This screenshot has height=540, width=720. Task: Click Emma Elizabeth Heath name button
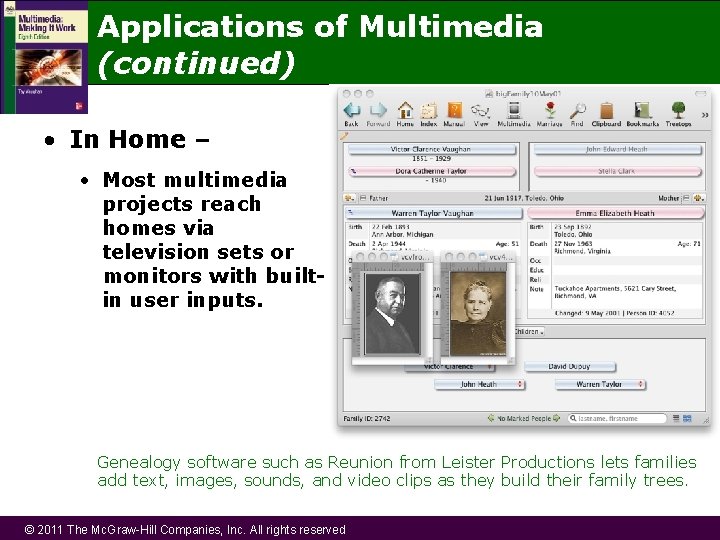(x=615, y=213)
